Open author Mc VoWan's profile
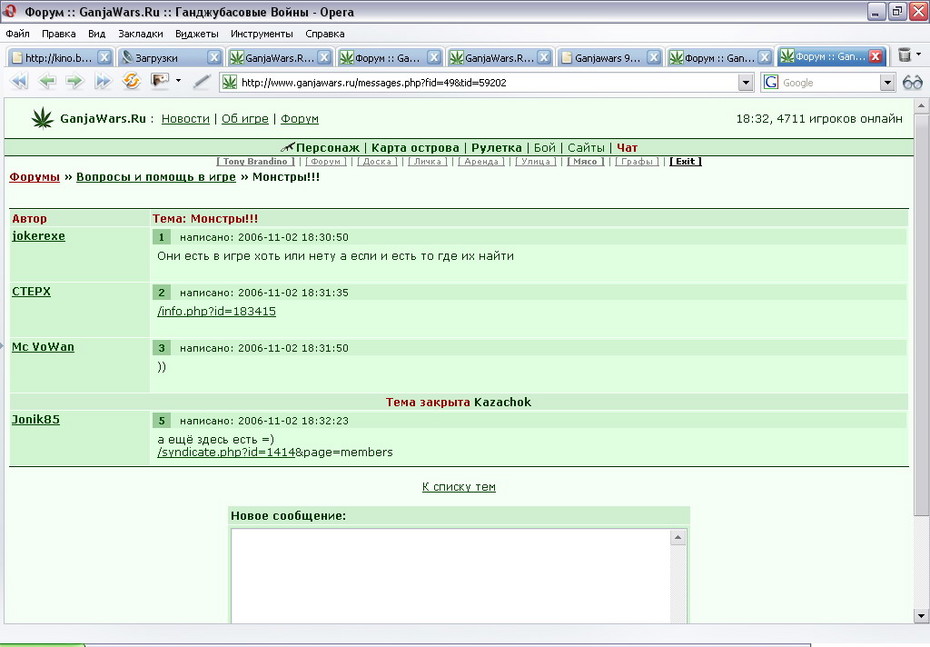This screenshot has height=647, width=930. tap(43, 346)
